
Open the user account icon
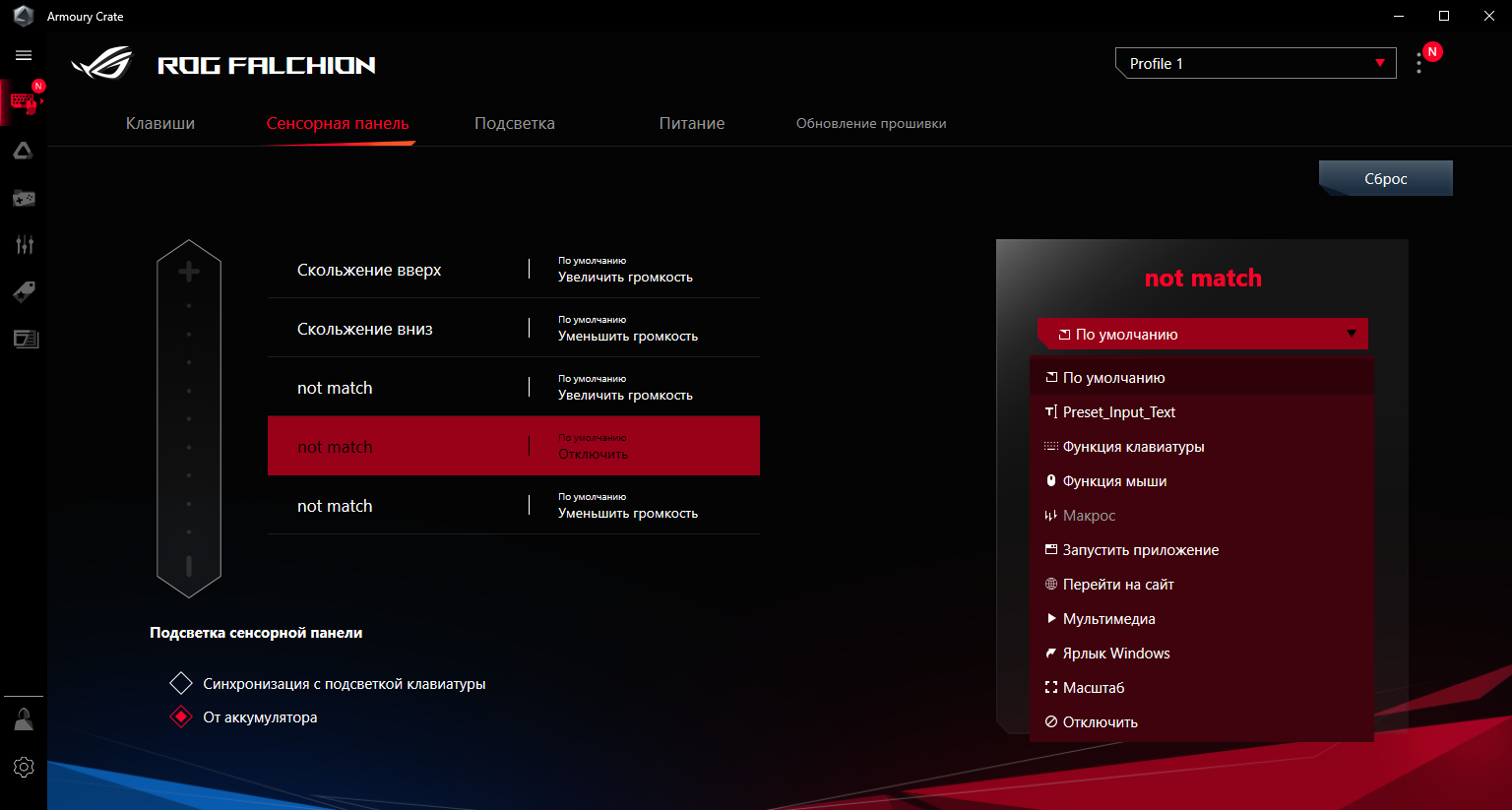point(24,719)
